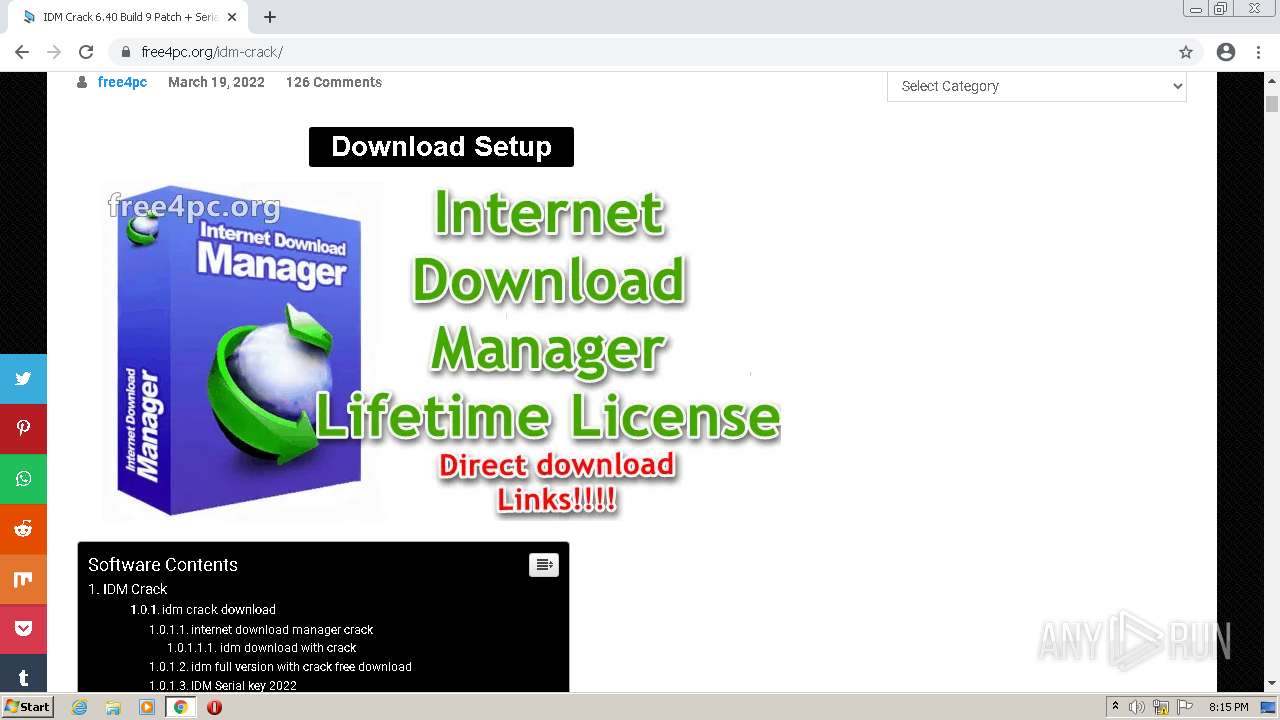Share via WhatsApp sidebar icon
Image resolution: width=1280 pixels, height=720 pixels.
[x=23, y=479]
